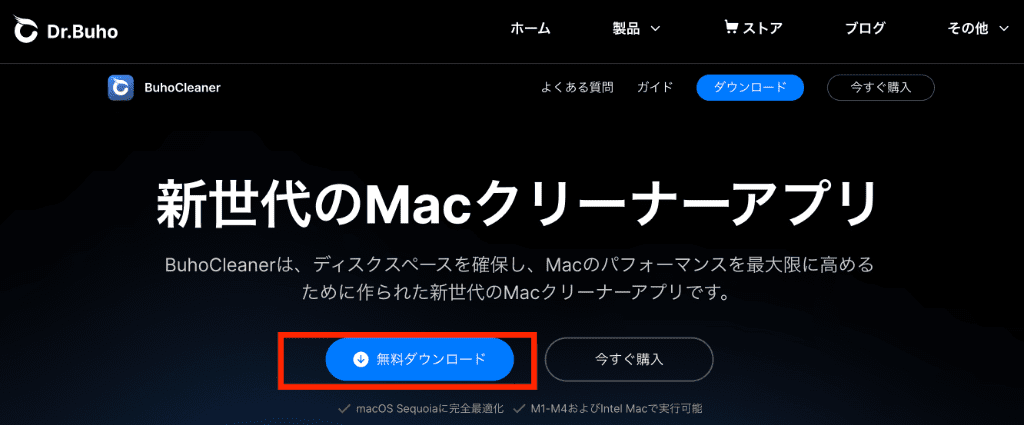This screenshot has height=425, width=1024.
Task: Click the Dr.Buho brand name text
Action: pyautogui.click(x=82, y=31)
